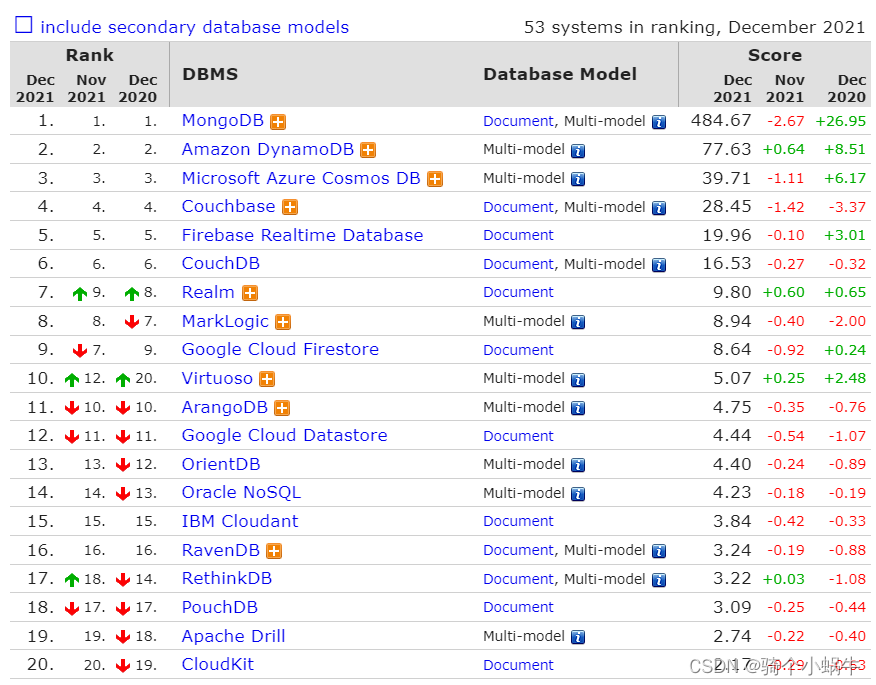Click Document model link in Google Cloud Firestore row
Viewport: 876px width, 685px height.
pos(518,350)
